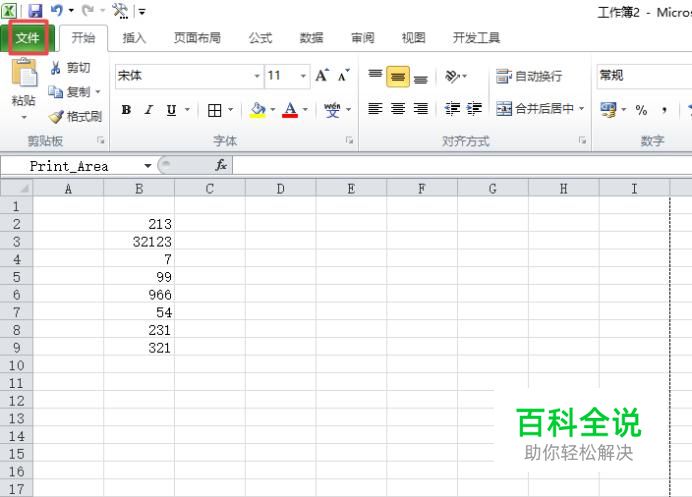
Task: Click the comma style icon
Action: click(x=664, y=110)
